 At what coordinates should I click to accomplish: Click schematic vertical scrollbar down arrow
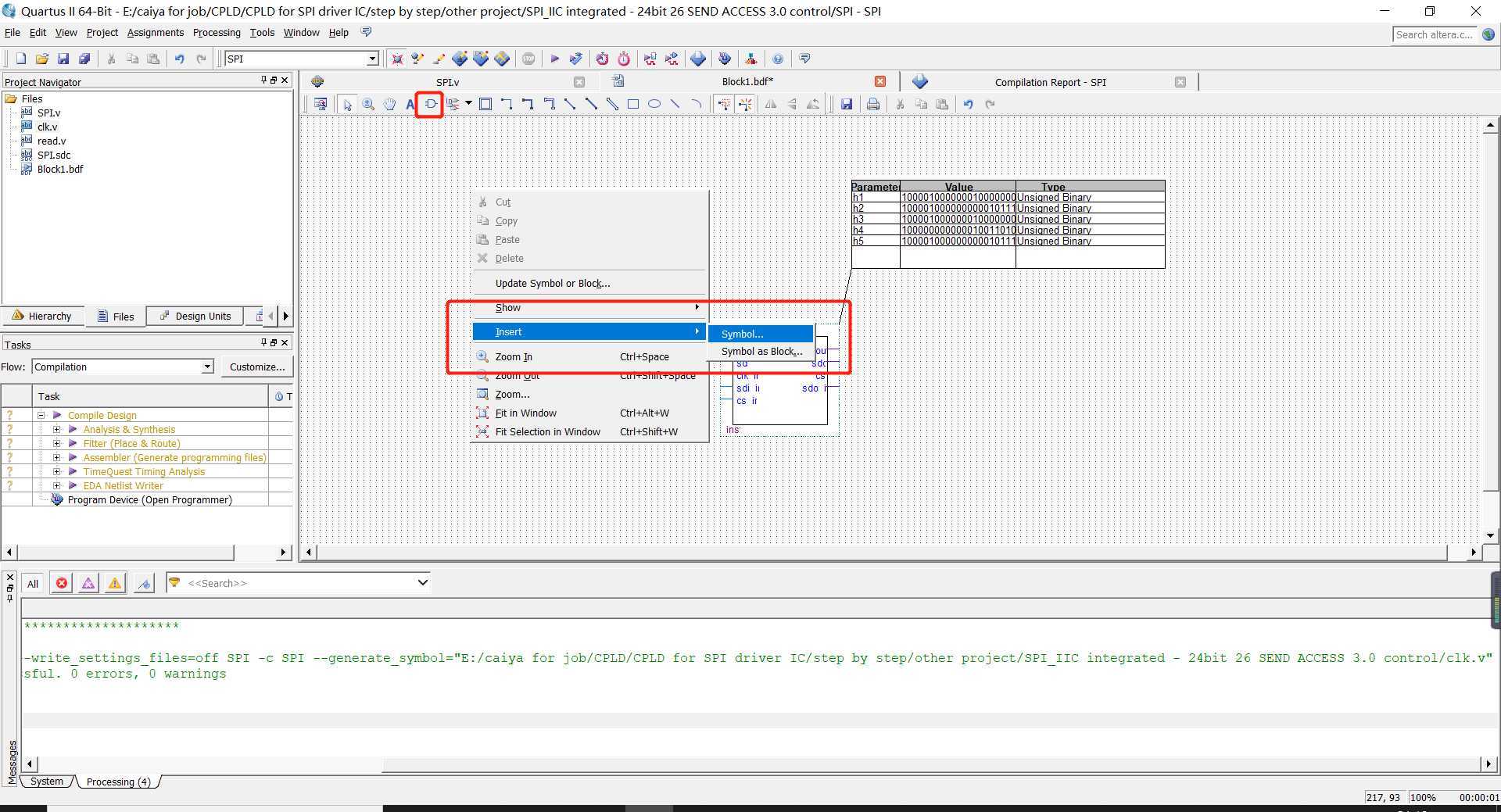tap(1490, 536)
